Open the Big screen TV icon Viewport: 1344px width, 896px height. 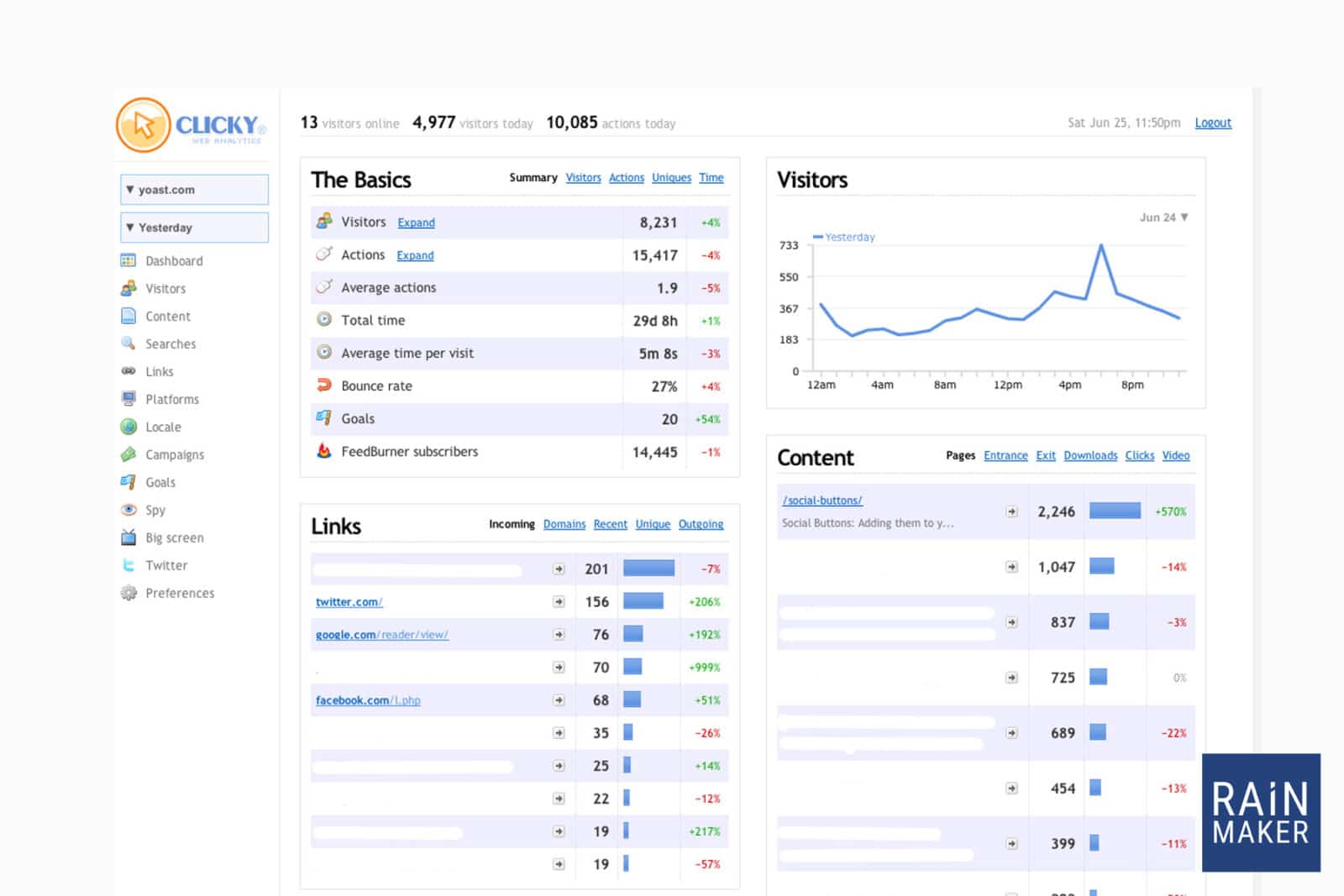pos(129,537)
